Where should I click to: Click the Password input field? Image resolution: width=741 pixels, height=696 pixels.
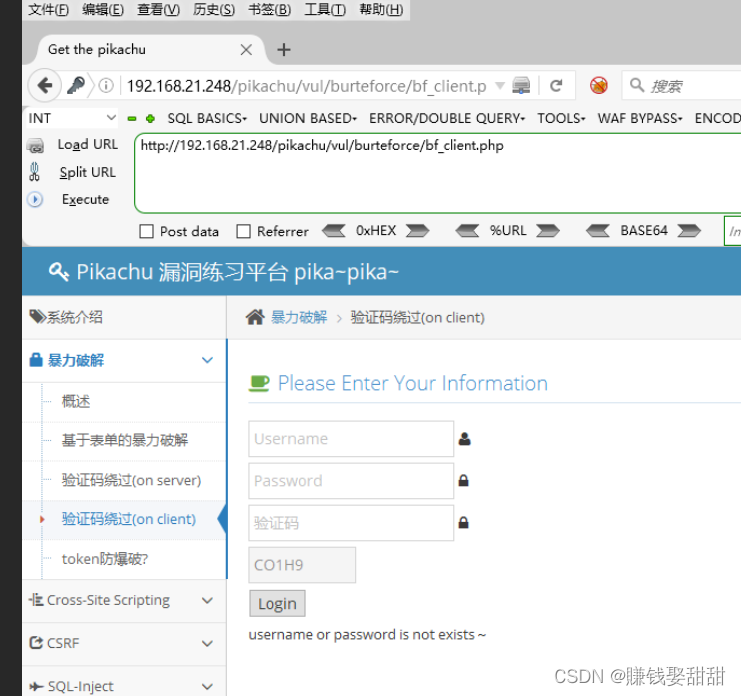[x=351, y=481]
